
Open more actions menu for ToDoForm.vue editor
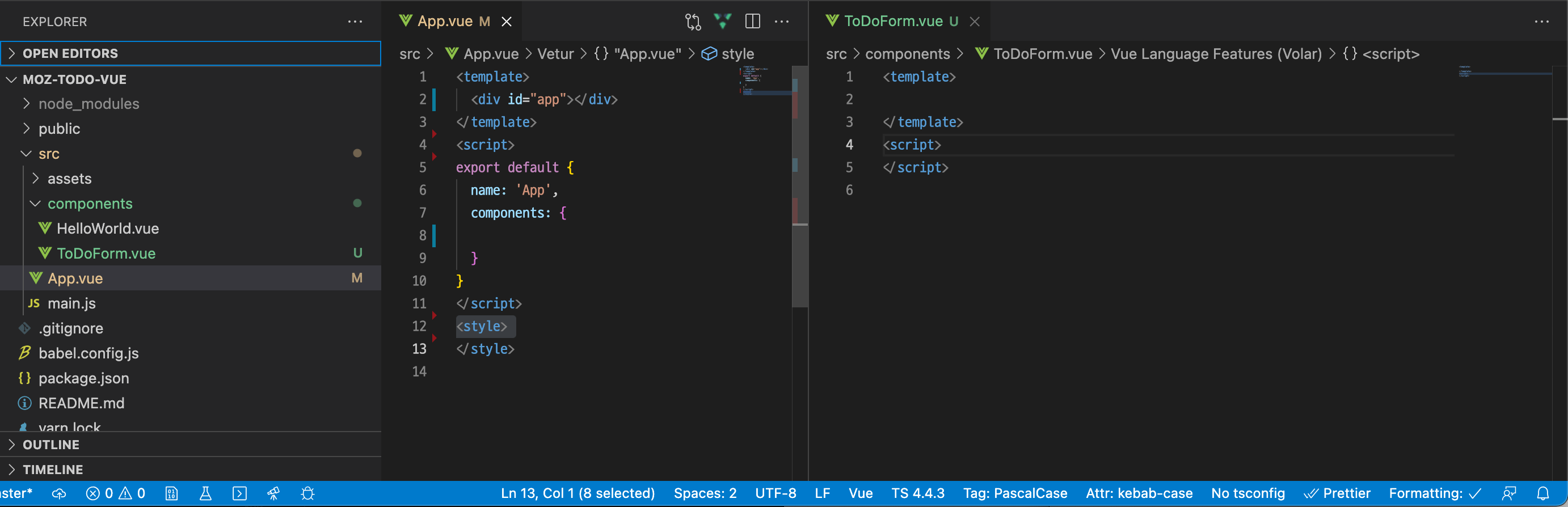1542,22
